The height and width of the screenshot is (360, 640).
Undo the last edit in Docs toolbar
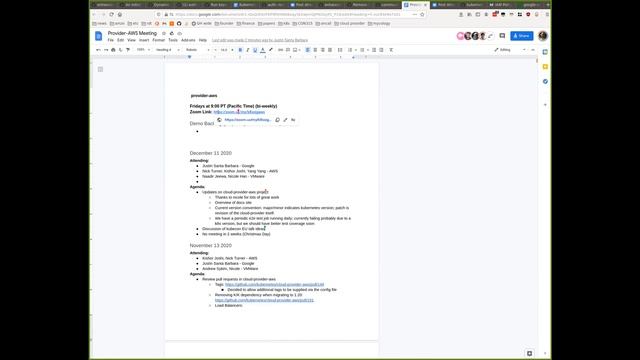click(98, 50)
